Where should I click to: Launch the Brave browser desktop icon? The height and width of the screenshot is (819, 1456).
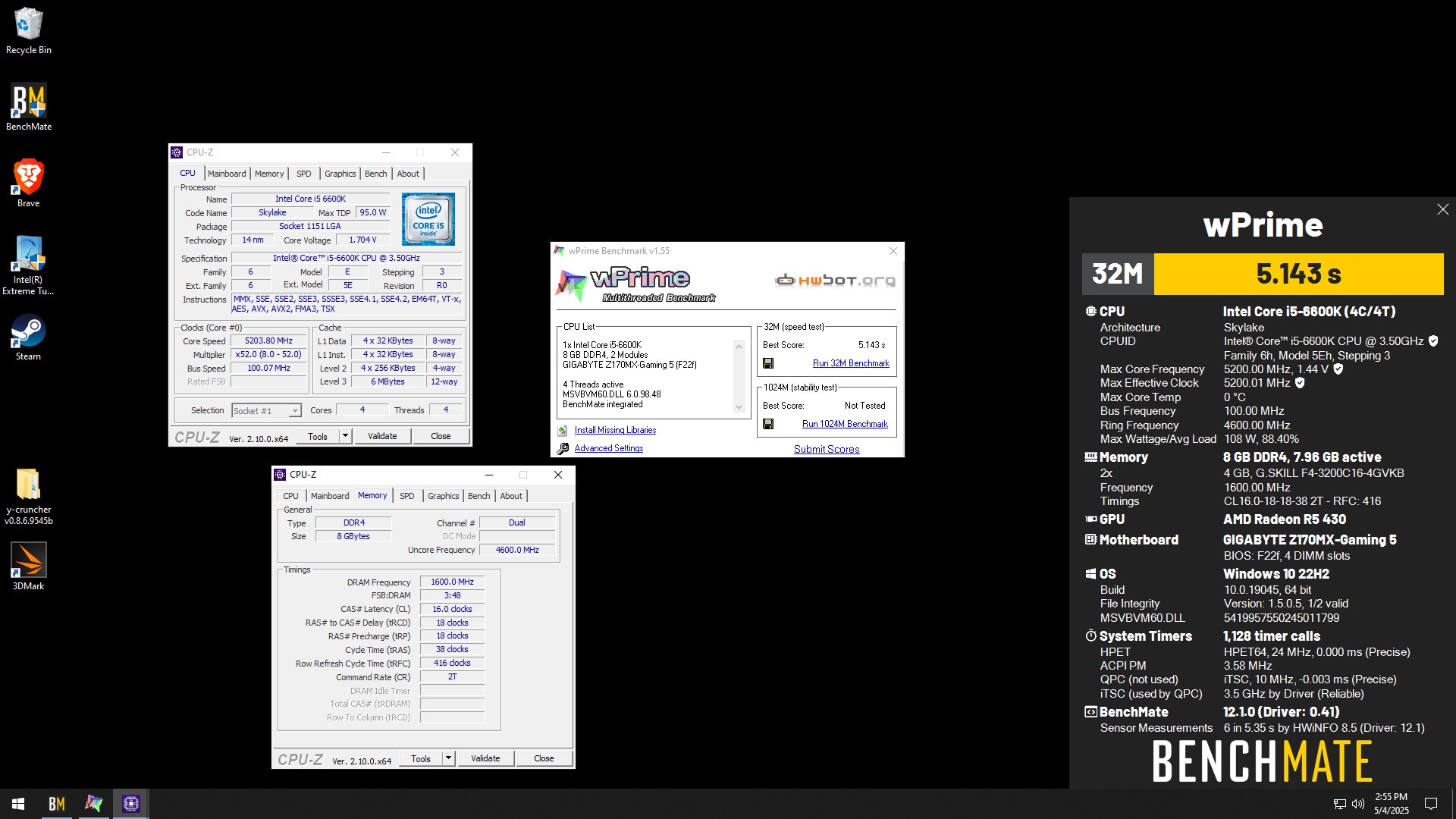(x=28, y=184)
